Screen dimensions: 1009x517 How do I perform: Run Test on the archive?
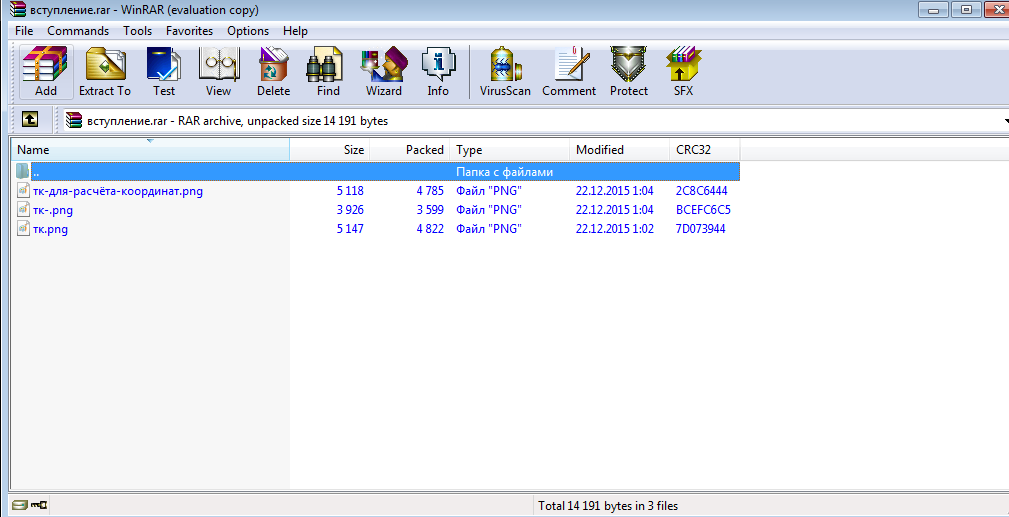163,71
